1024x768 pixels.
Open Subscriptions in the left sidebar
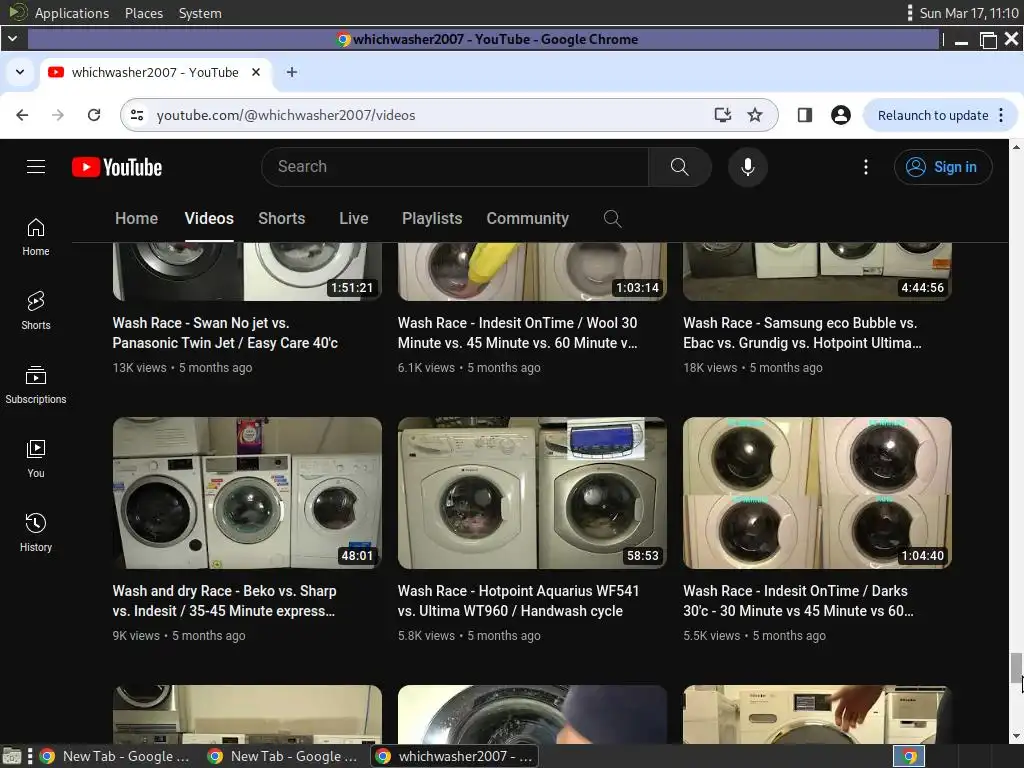tap(36, 385)
